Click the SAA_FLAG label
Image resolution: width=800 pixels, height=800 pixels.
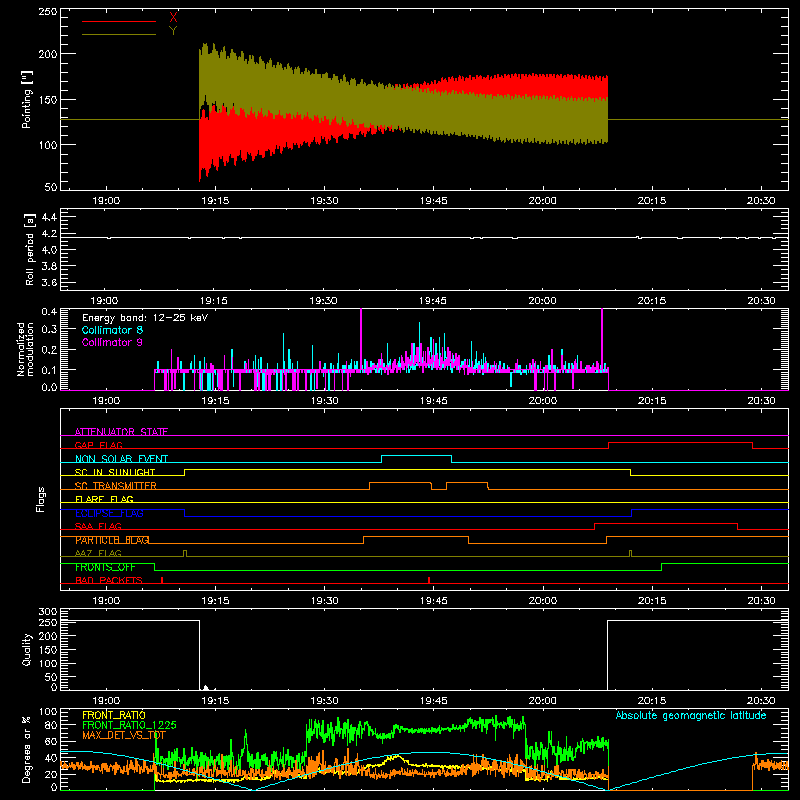point(98,526)
